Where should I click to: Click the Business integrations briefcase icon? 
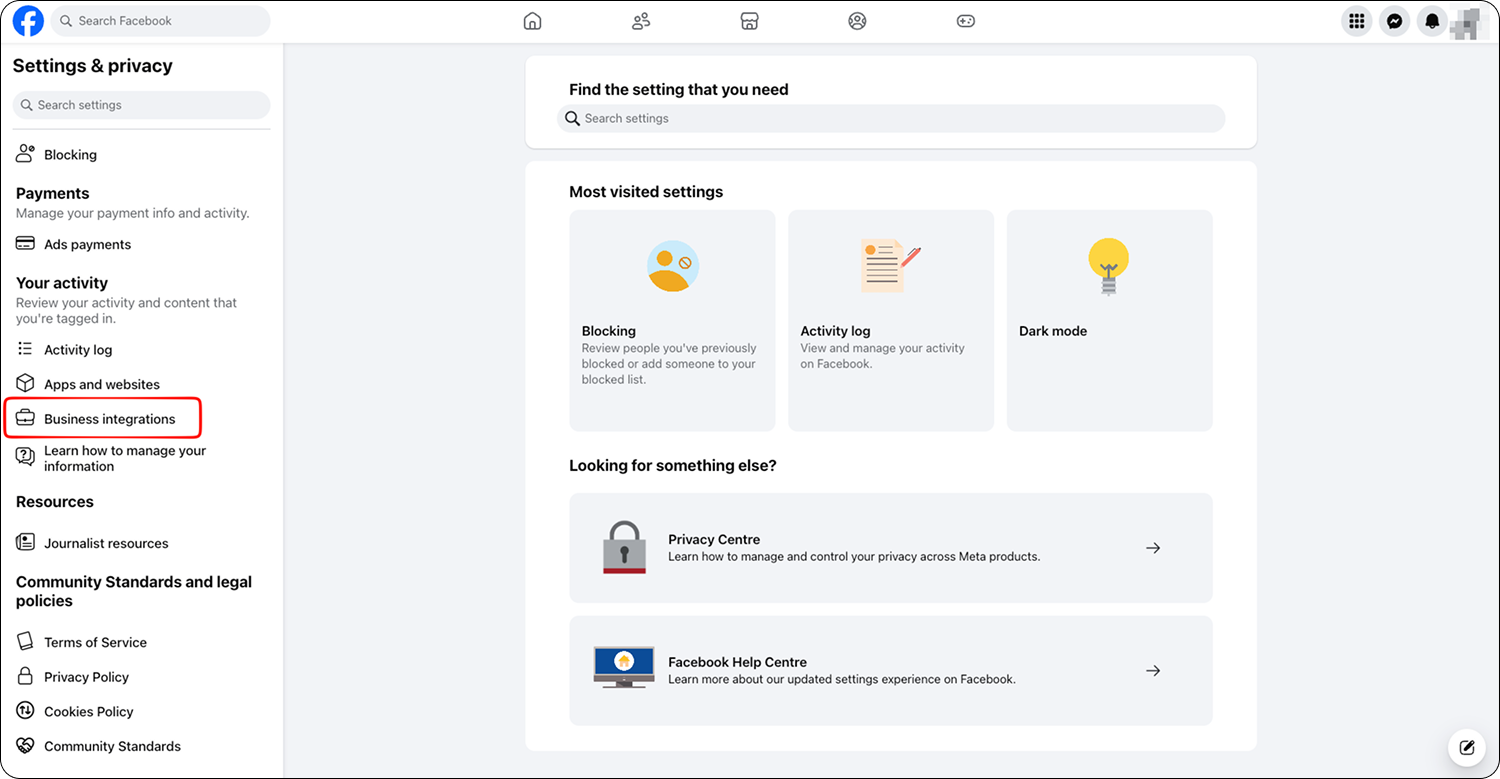(26, 418)
